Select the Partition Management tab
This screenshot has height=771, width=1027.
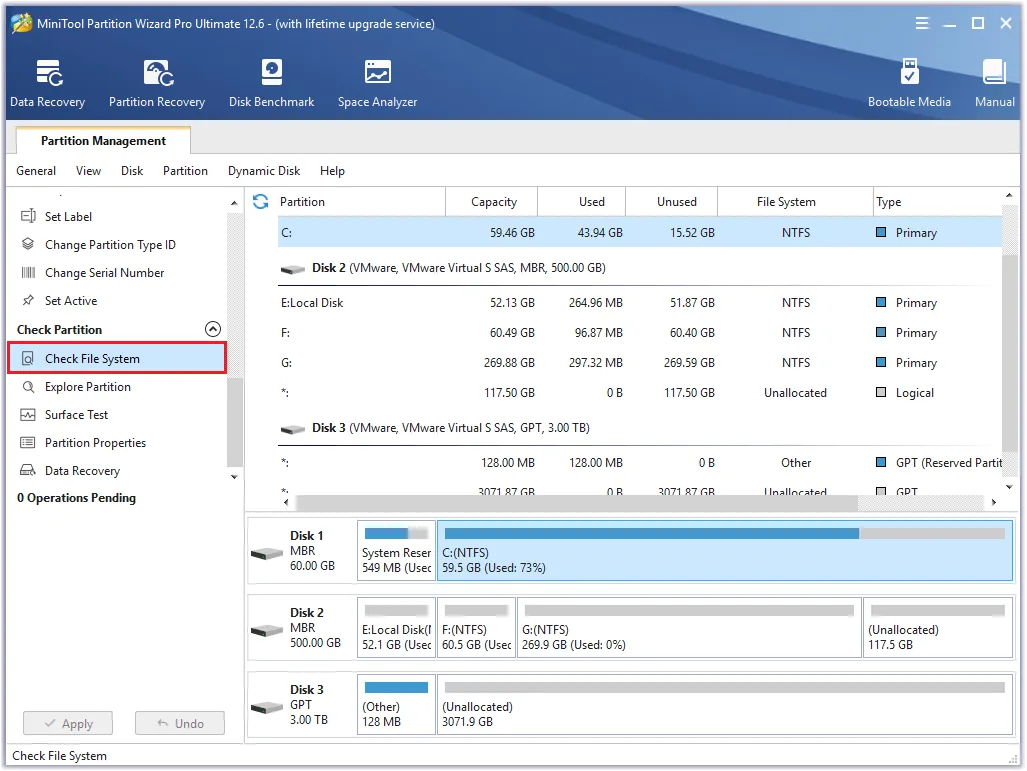pos(103,141)
